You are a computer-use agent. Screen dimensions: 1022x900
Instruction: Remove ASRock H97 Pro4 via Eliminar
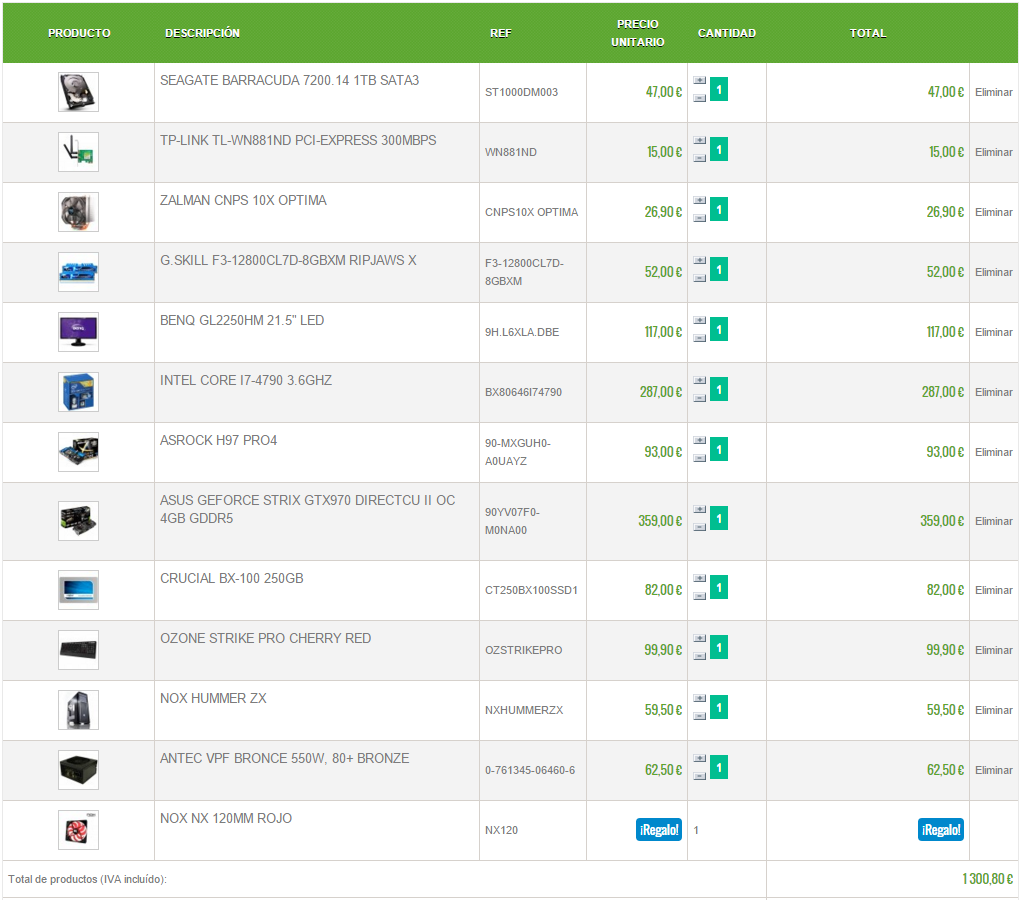coord(993,452)
